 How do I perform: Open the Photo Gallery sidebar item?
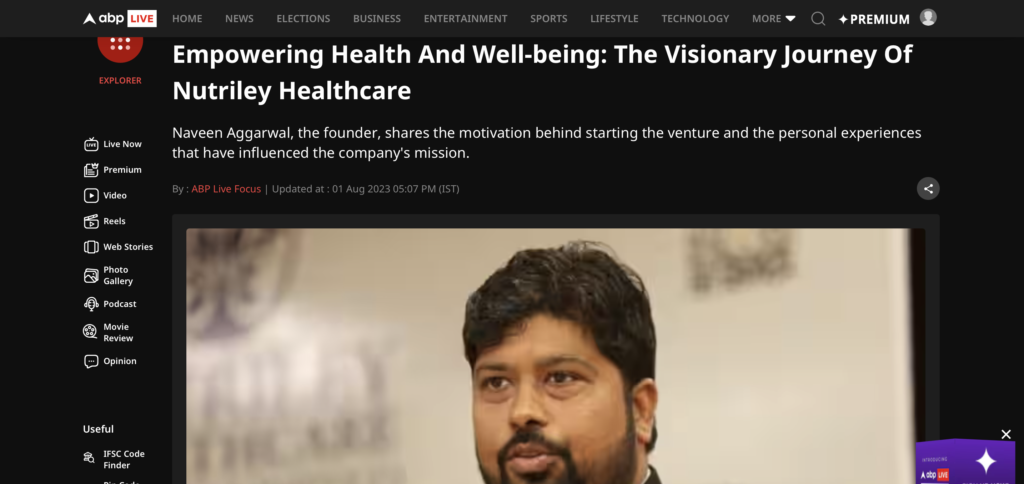click(x=109, y=276)
